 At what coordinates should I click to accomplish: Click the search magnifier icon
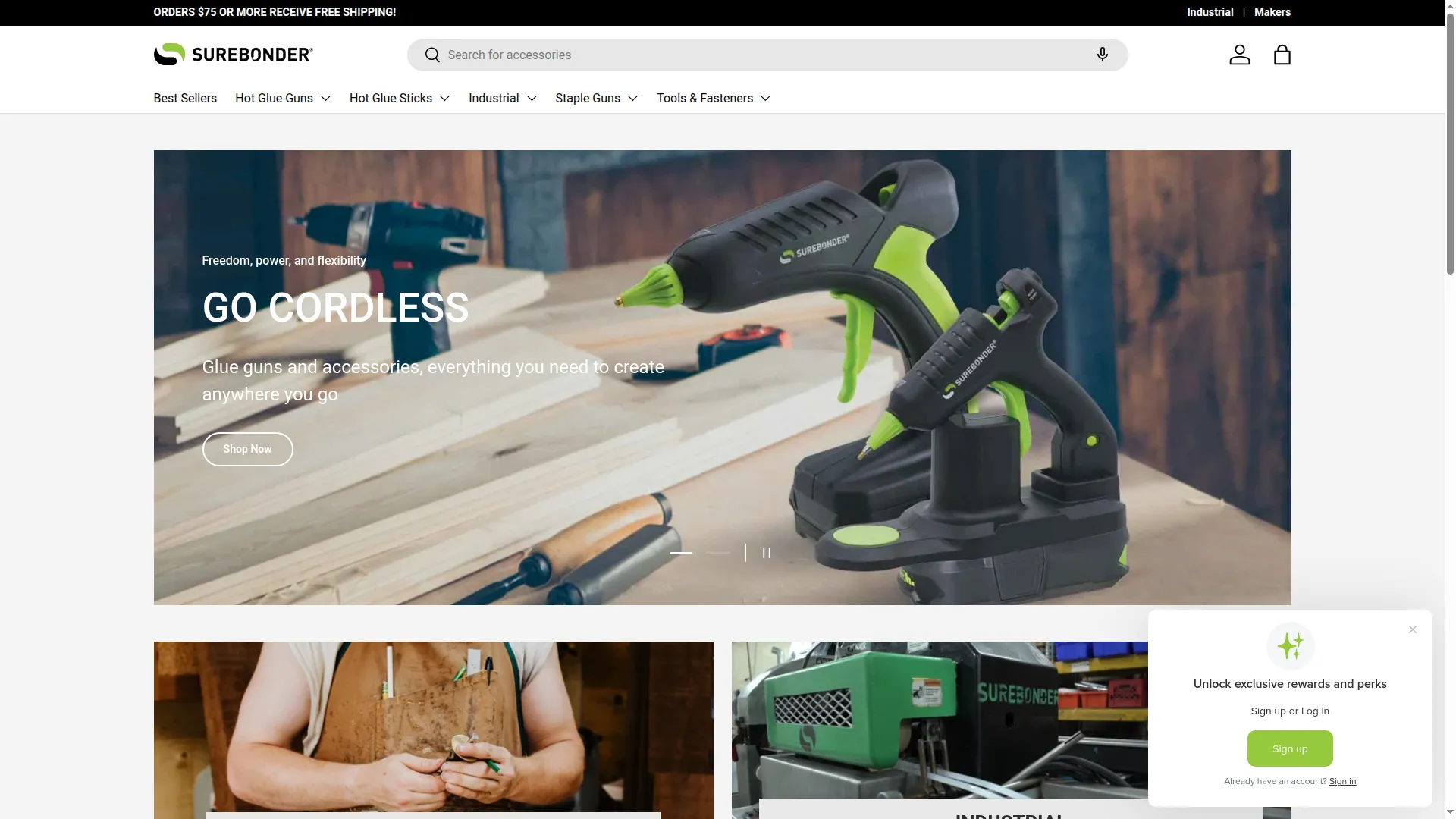[x=432, y=55]
